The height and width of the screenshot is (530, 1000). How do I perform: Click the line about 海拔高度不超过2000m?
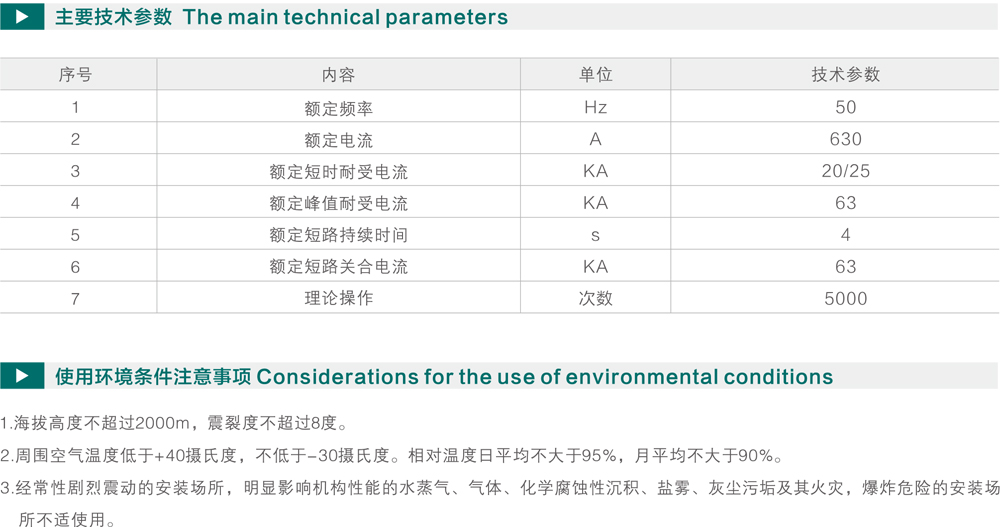click(x=175, y=422)
